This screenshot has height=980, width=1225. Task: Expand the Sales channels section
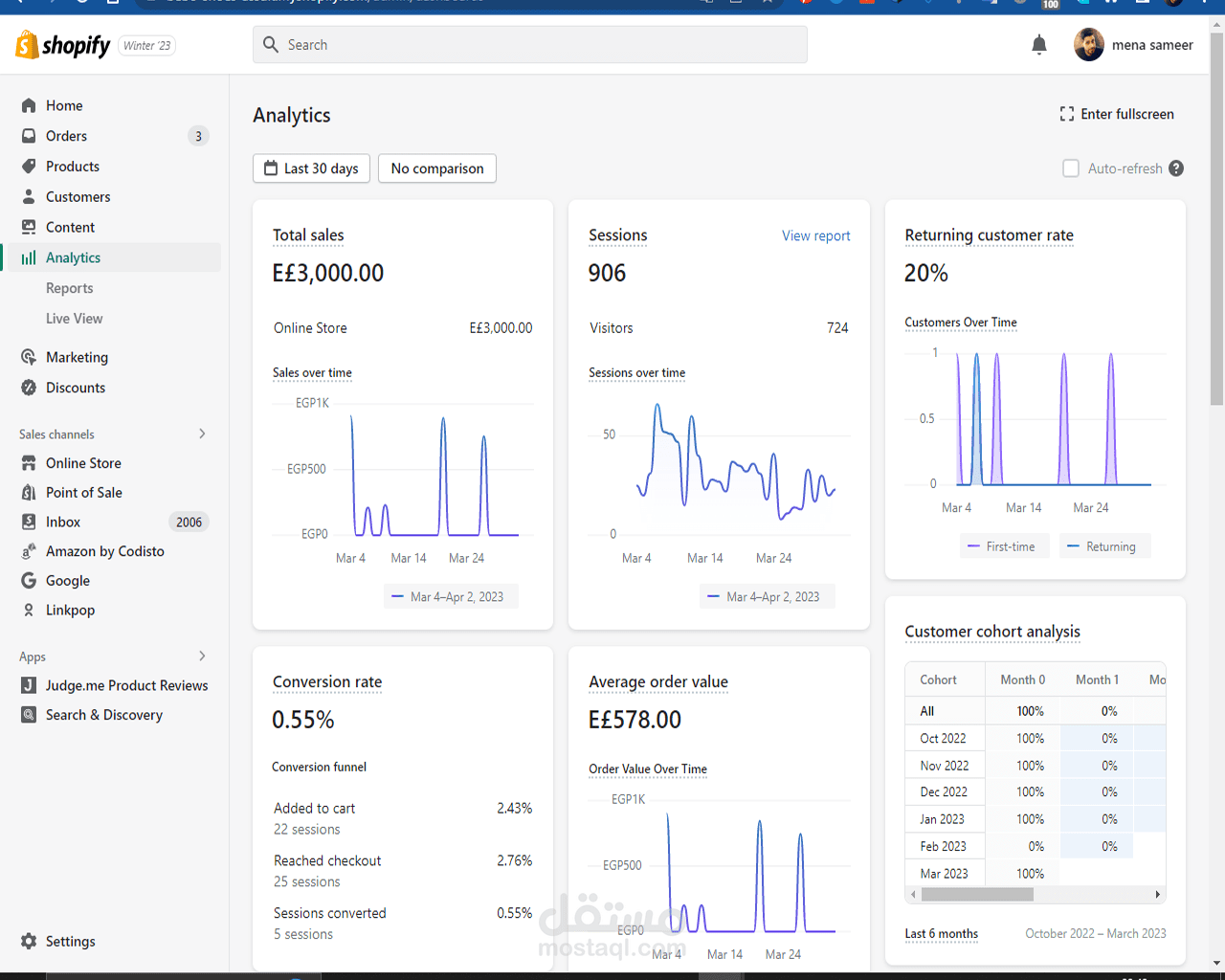[x=202, y=434]
